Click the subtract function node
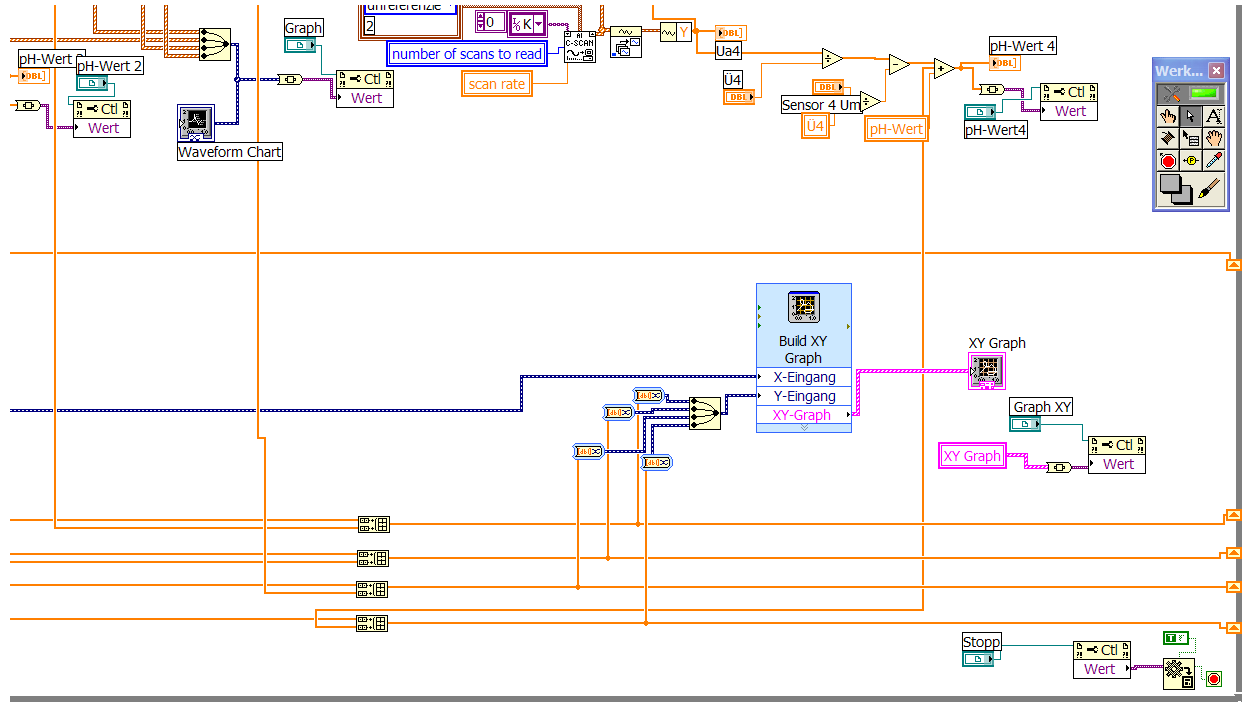This screenshot has height=710, width=1249. 899,64
